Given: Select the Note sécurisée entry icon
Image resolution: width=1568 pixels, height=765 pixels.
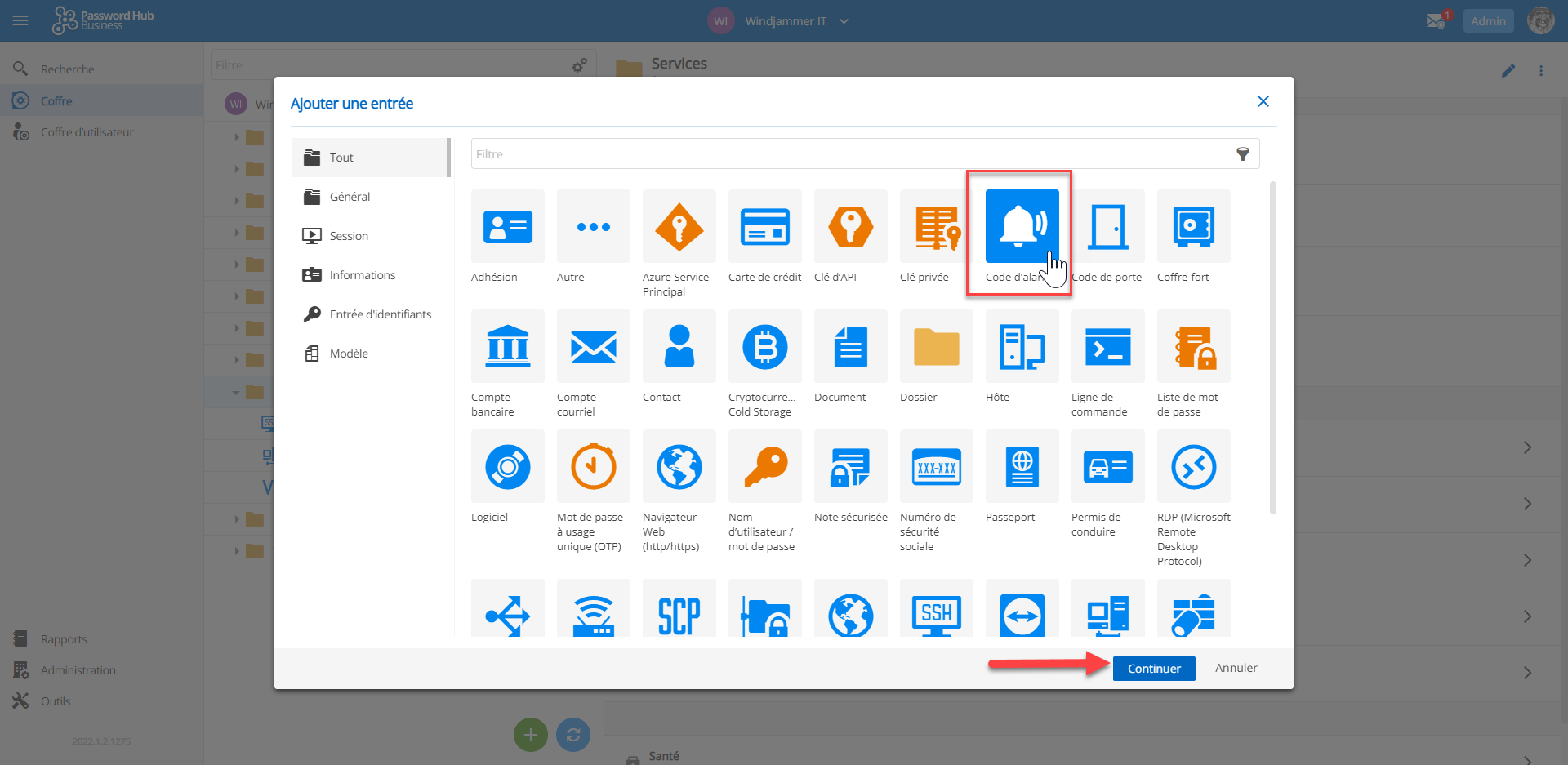Looking at the screenshot, I should coord(850,467).
